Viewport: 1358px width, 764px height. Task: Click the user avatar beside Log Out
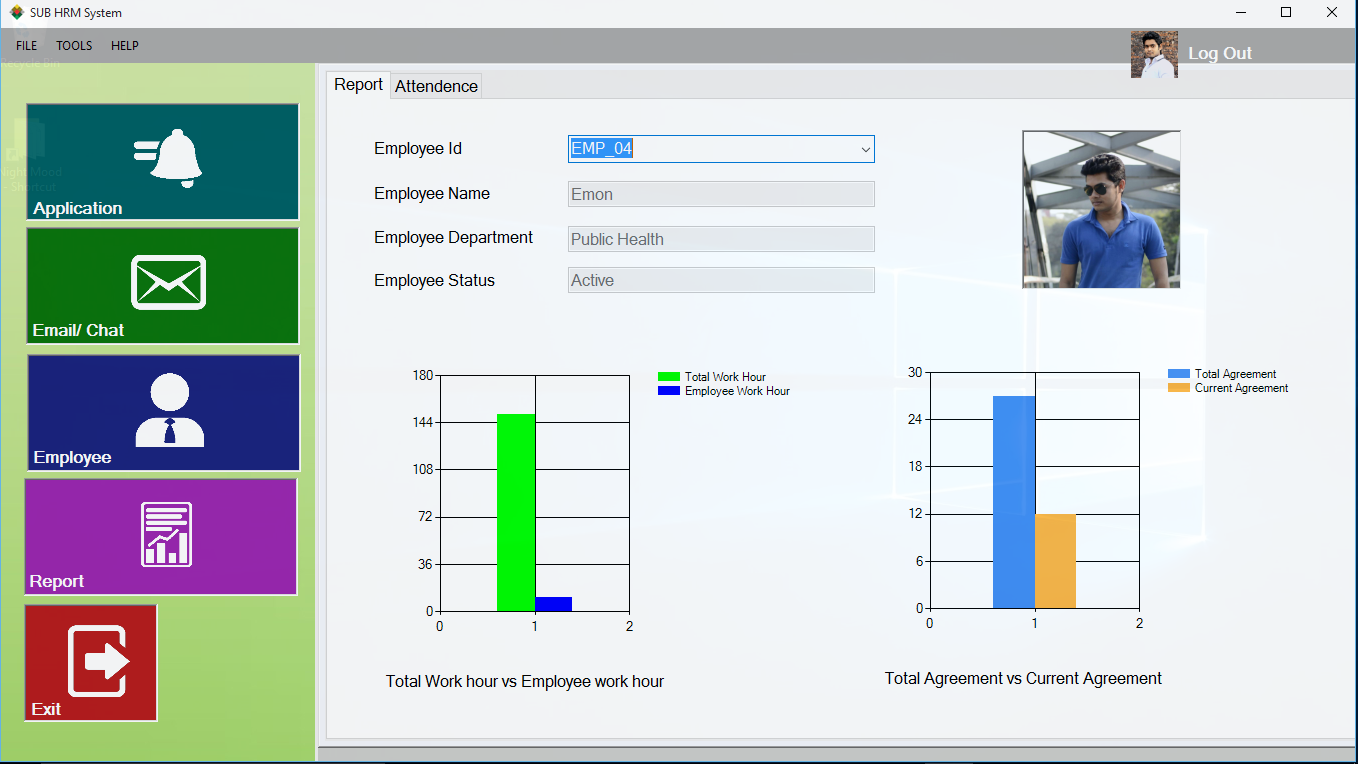[x=1154, y=54]
